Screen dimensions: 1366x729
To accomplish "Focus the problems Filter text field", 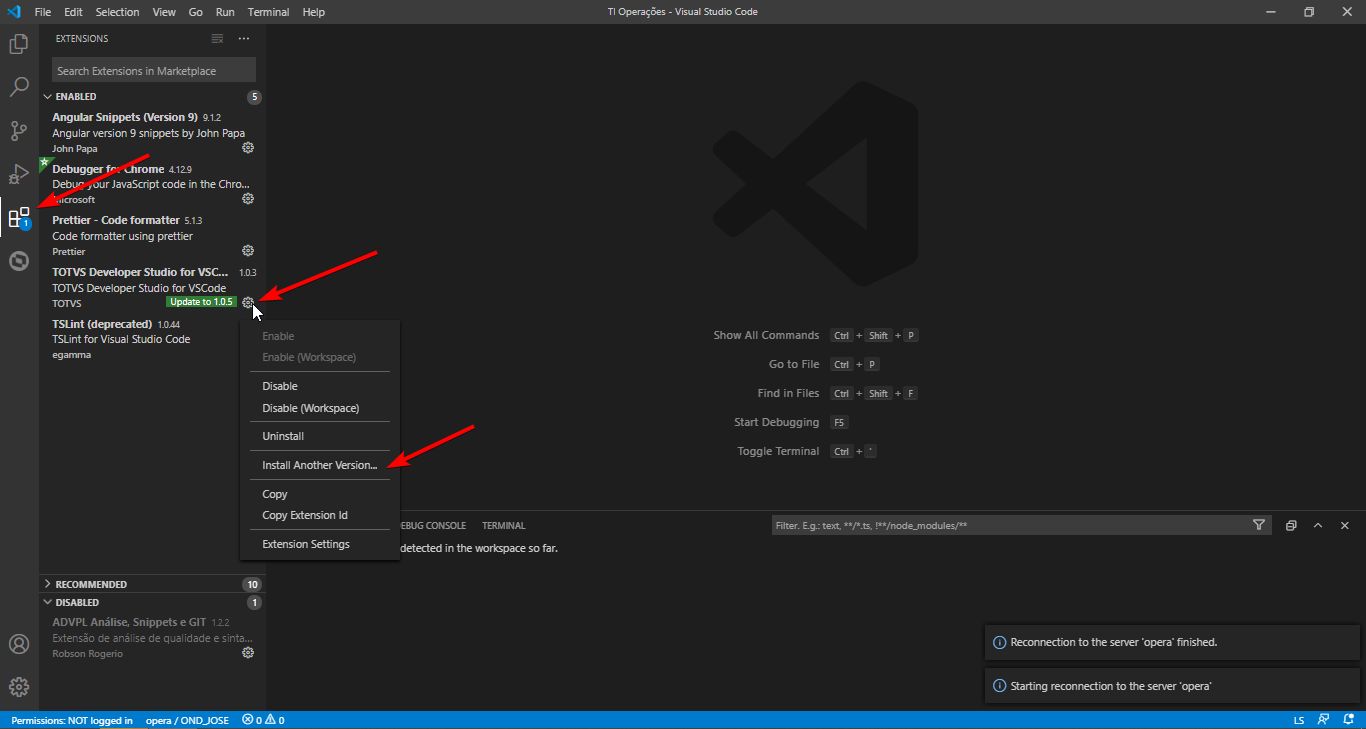I will pyautogui.click(x=1010, y=525).
